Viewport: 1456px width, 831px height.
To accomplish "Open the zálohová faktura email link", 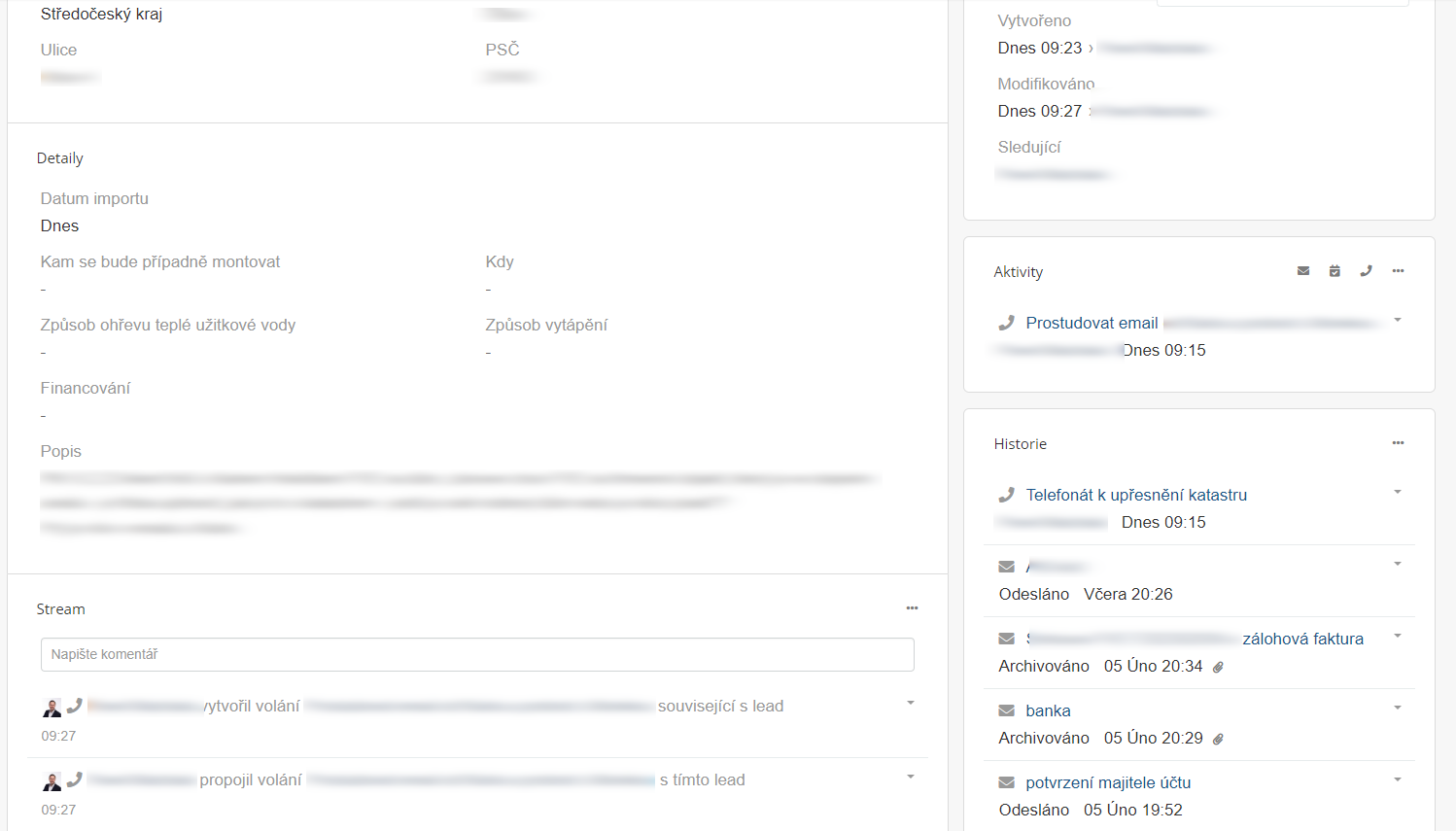I will tap(1302, 639).
